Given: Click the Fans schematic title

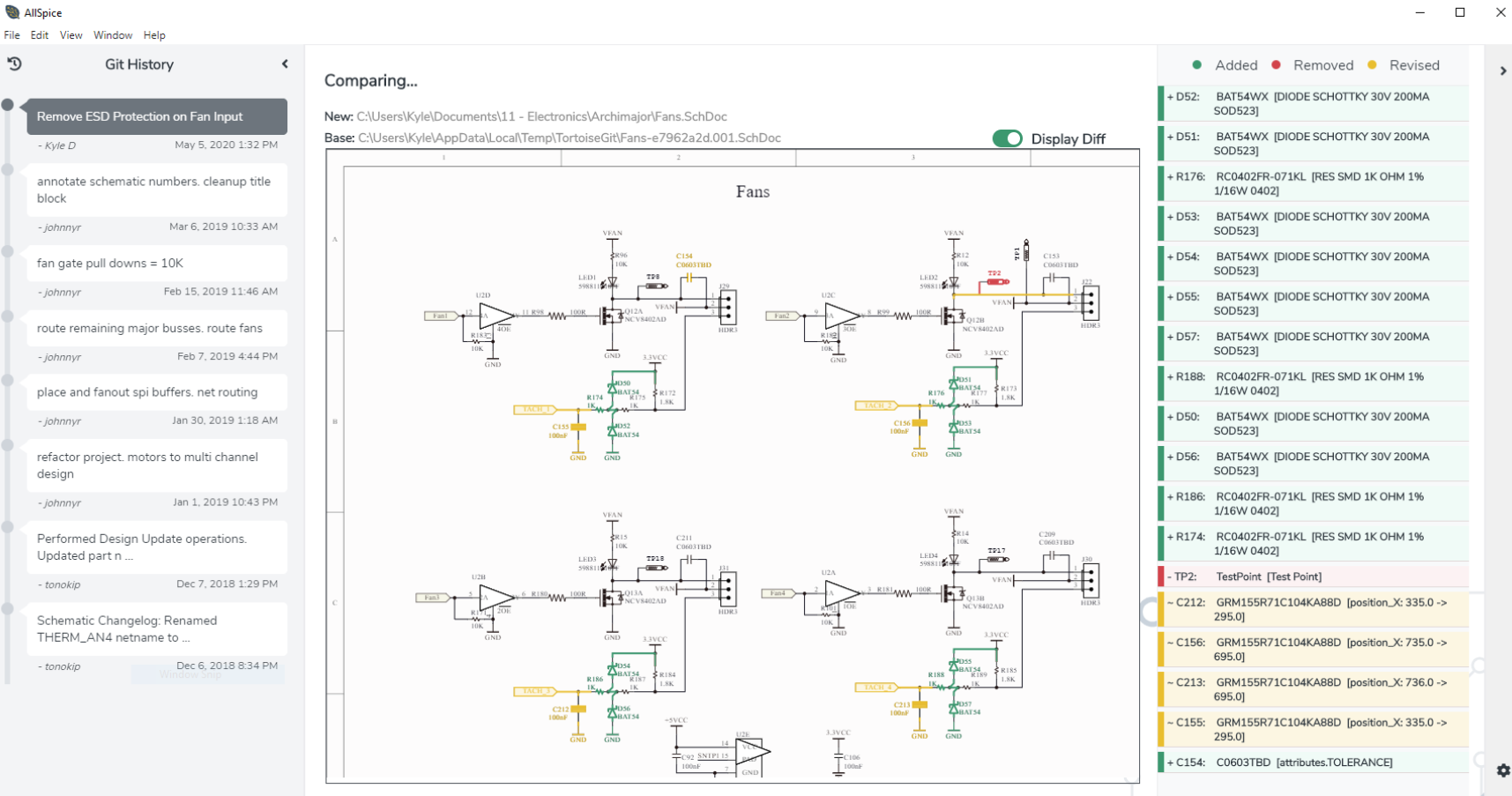Looking at the screenshot, I should pyautogui.click(x=753, y=192).
